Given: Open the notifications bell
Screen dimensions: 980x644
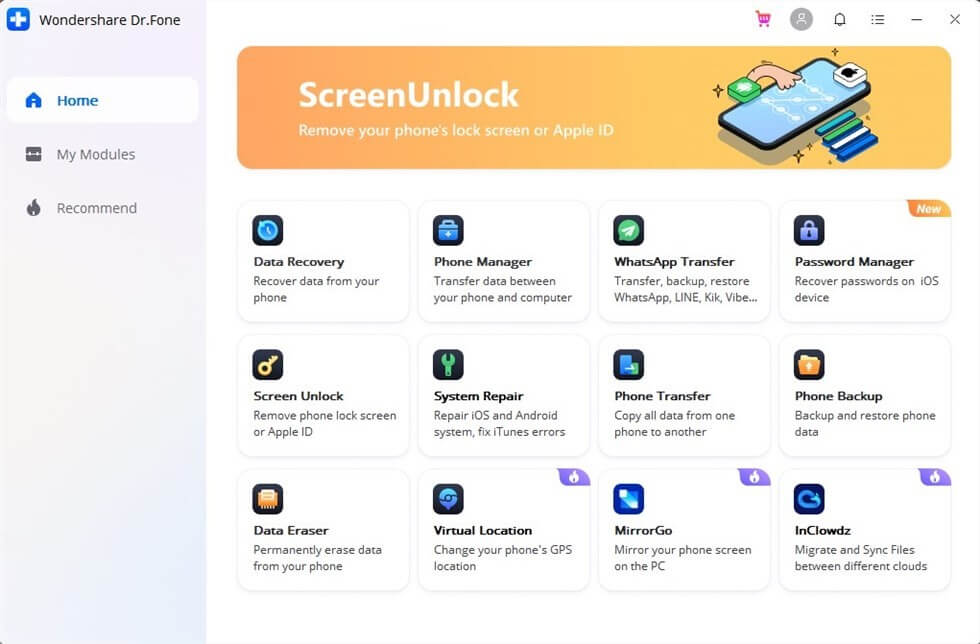Looking at the screenshot, I should point(840,19).
